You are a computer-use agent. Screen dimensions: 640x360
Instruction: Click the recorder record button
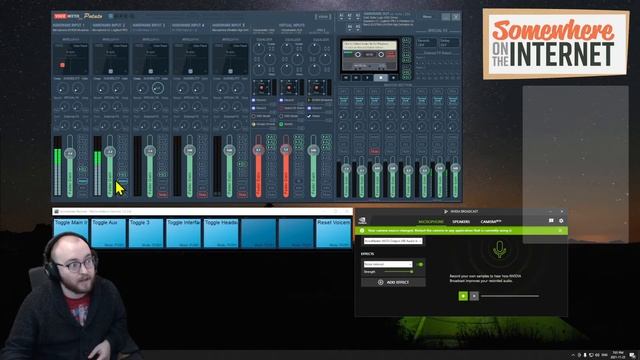click(x=393, y=77)
